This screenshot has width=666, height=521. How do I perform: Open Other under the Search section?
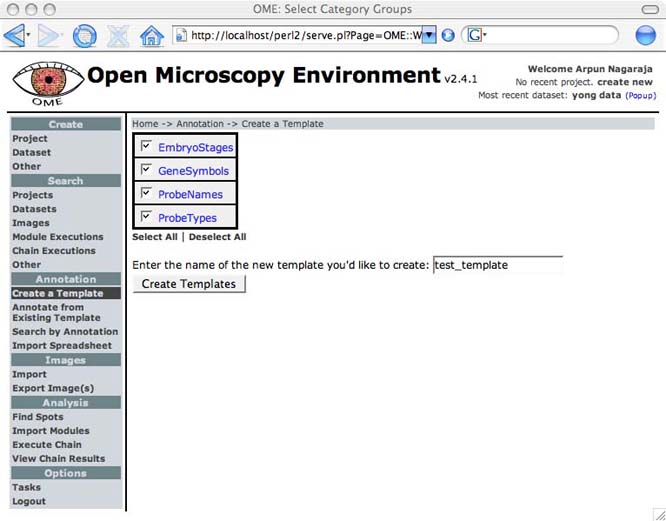tap(26, 265)
